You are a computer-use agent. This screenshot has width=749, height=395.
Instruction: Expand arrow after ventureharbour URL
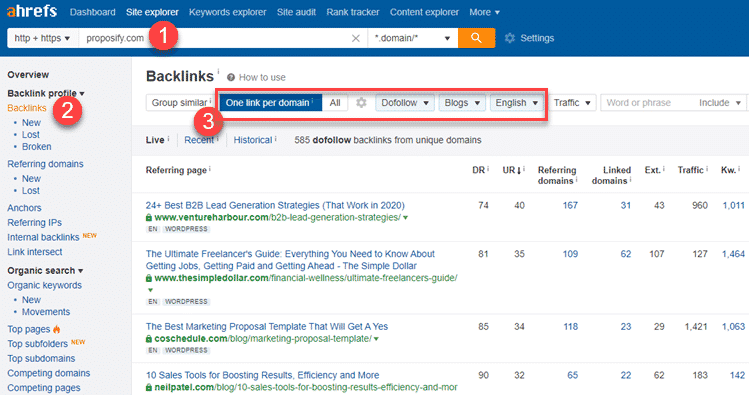coord(406,218)
